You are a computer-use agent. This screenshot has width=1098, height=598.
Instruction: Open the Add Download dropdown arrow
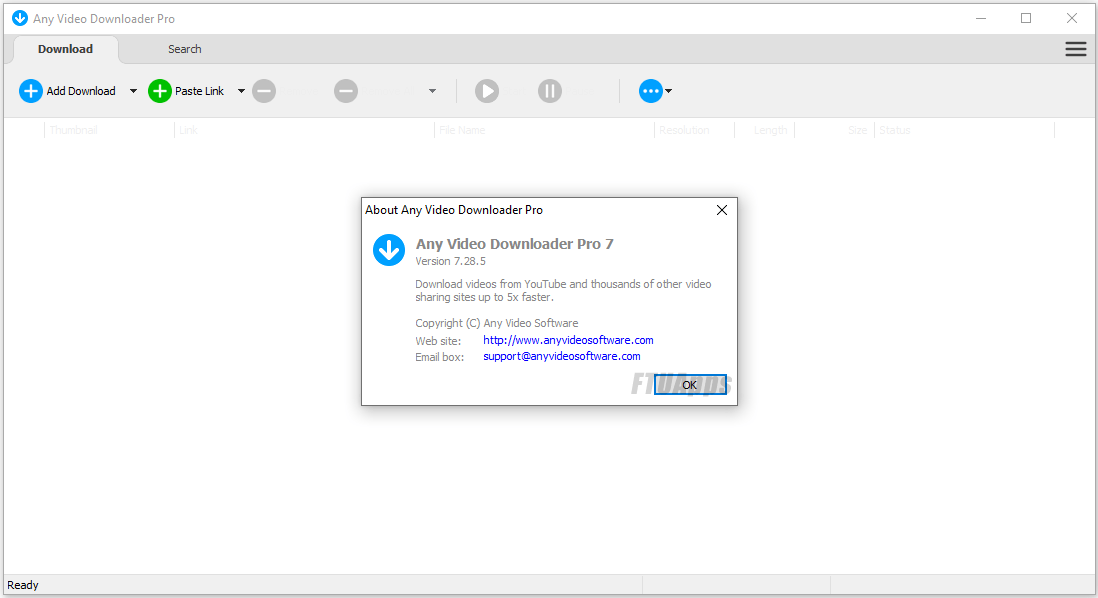pos(133,91)
